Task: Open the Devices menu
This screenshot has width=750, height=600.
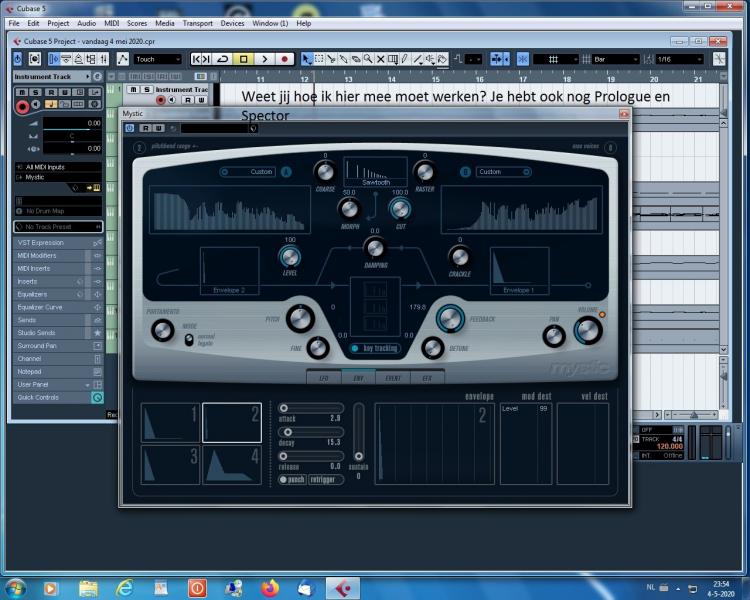Action: [232, 23]
